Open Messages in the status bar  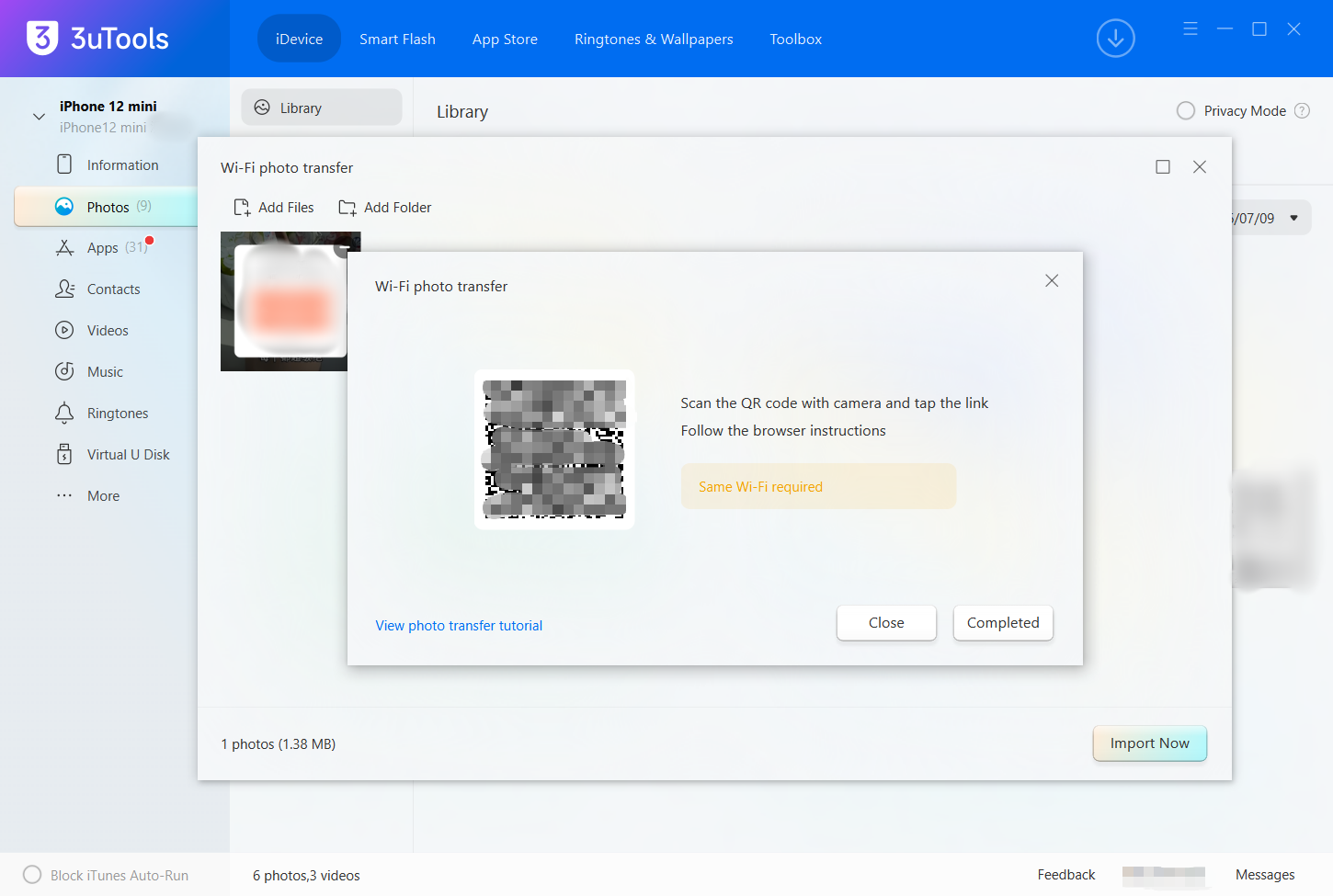click(1265, 875)
